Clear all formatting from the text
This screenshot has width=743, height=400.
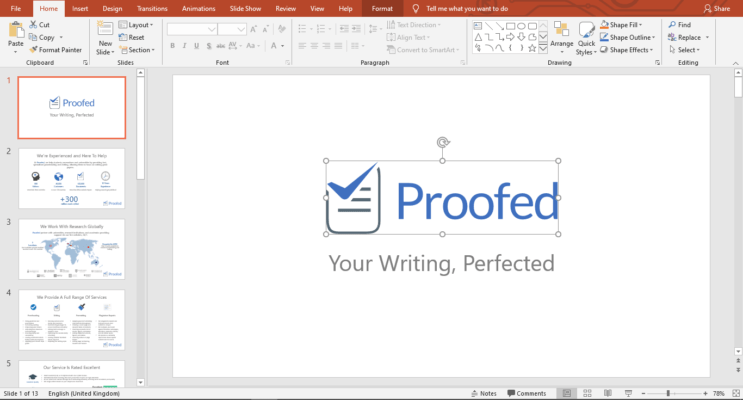[282, 29]
